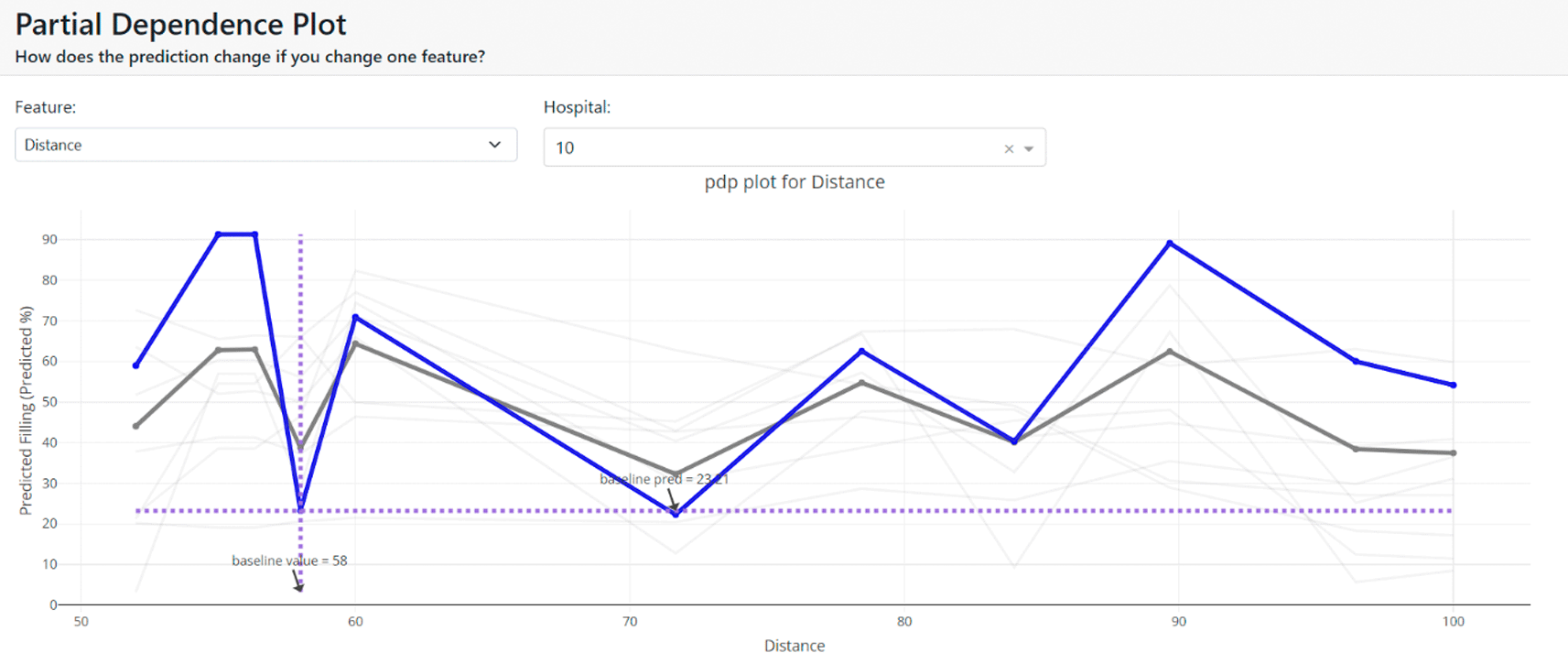Viewport: 1568px width, 653px height.
Task: Click the blue point at distance 84
Action: [x=1014, y=441]
